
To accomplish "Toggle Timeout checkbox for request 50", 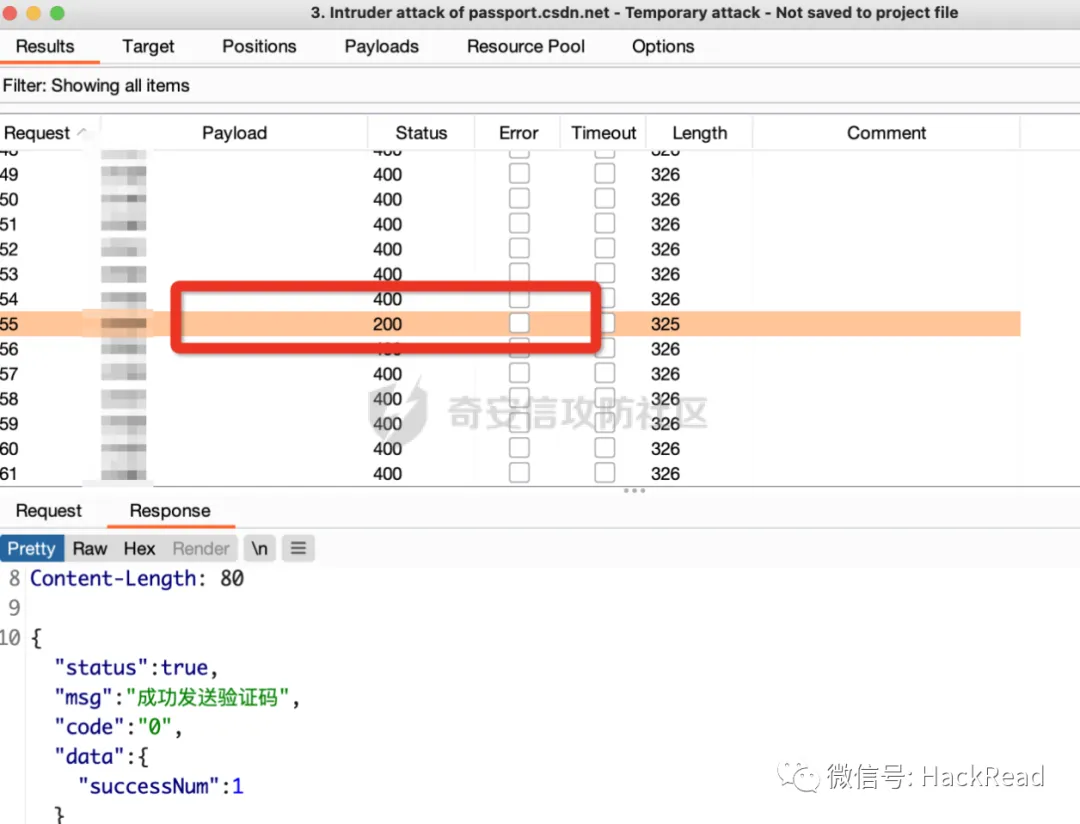I will [x=605, y=200].
